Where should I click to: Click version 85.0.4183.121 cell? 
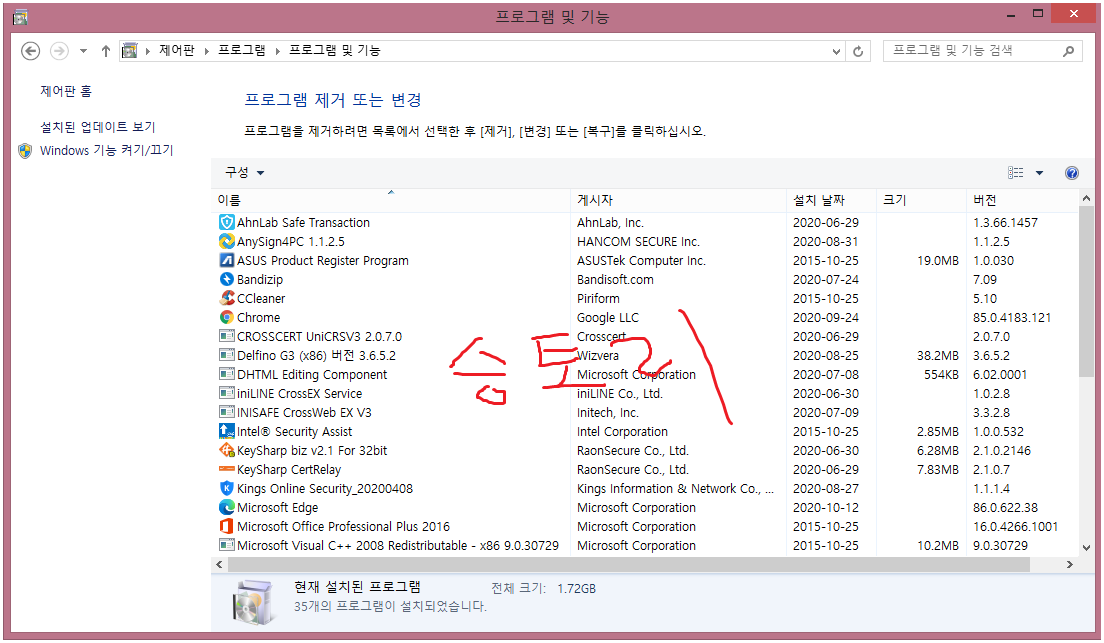point(1012,318)
